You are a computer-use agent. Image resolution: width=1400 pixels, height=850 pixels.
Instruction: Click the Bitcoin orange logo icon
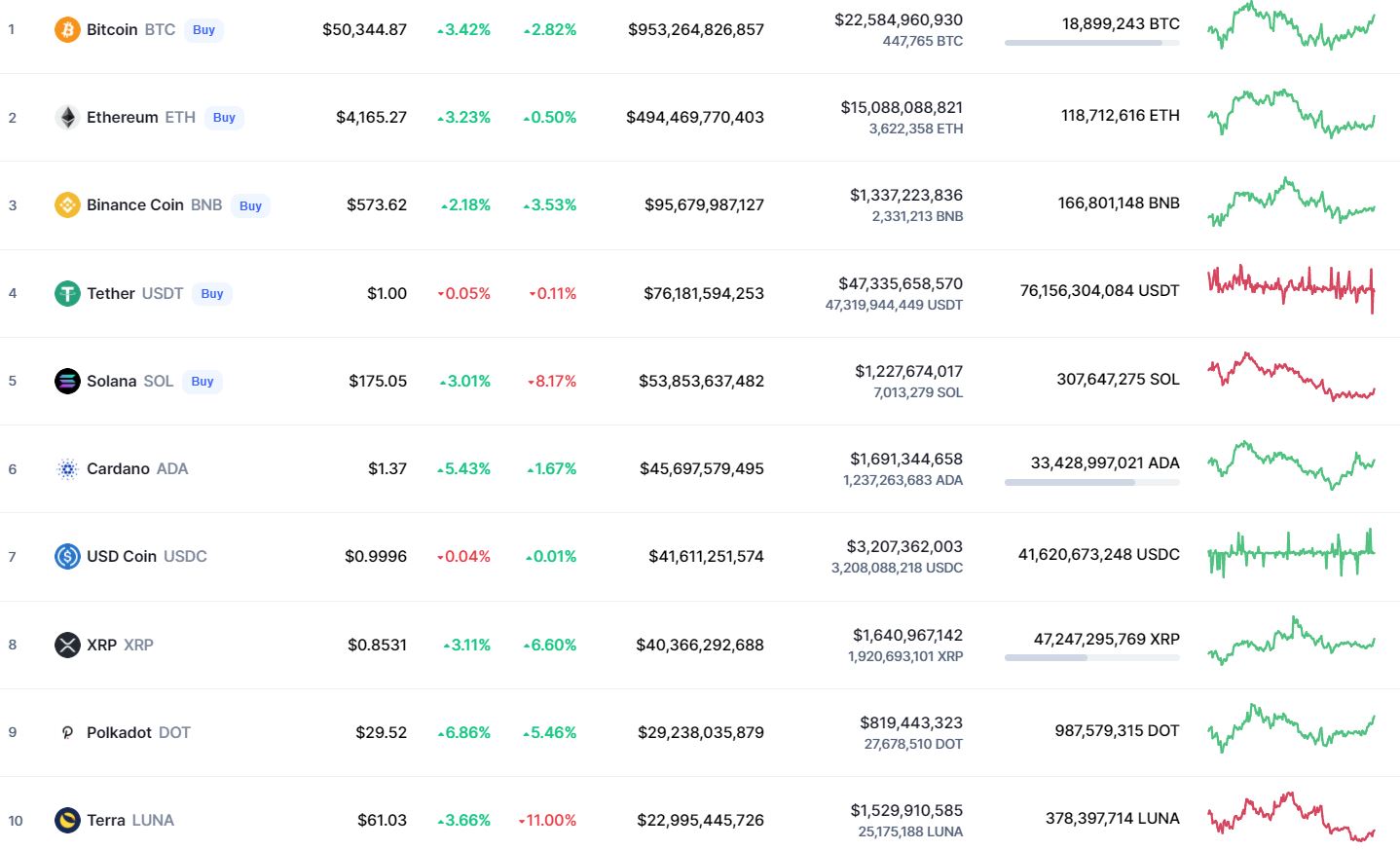pos(67,30)
